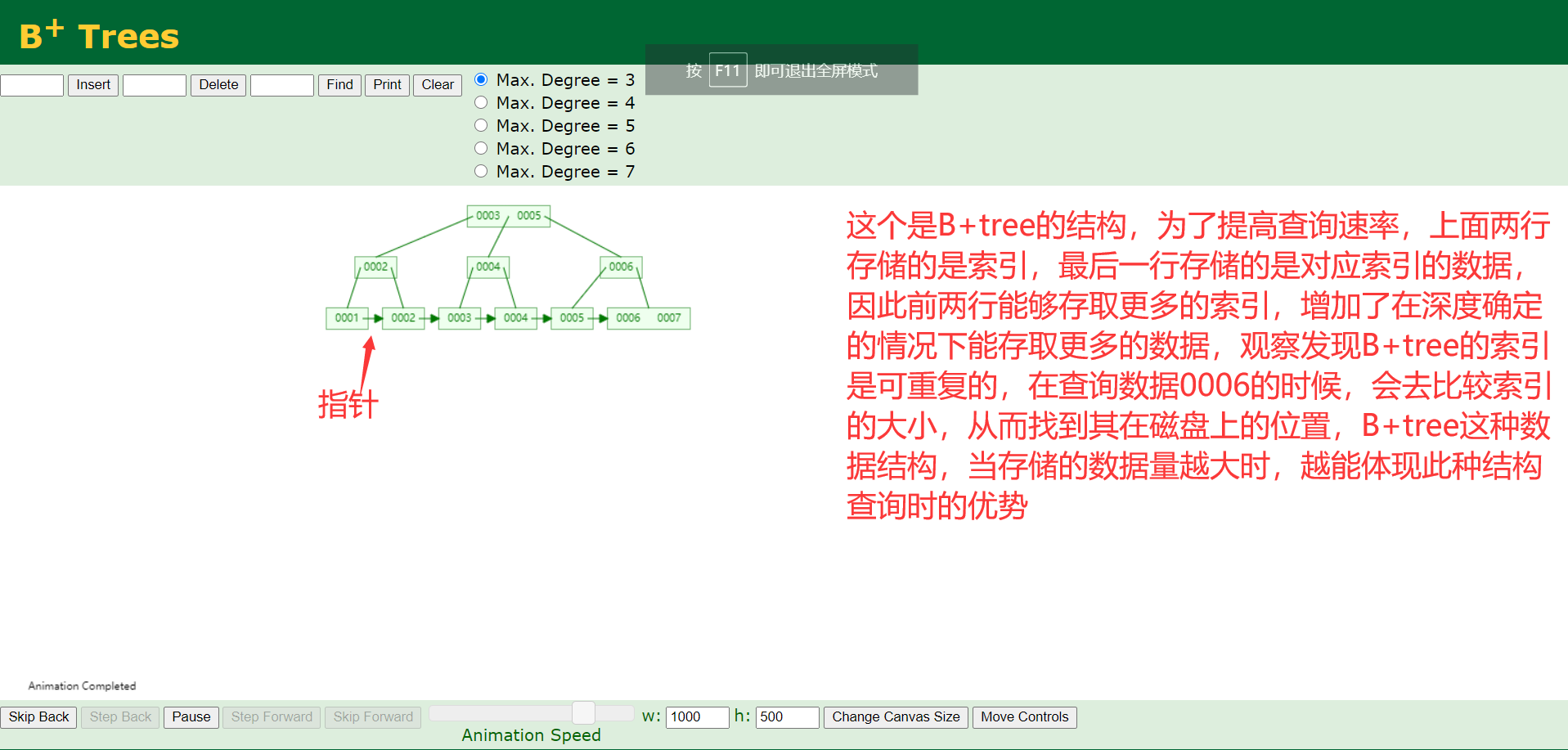Click the find value input field
This screenshot has height=750, width=1568.
click(282, 85)
